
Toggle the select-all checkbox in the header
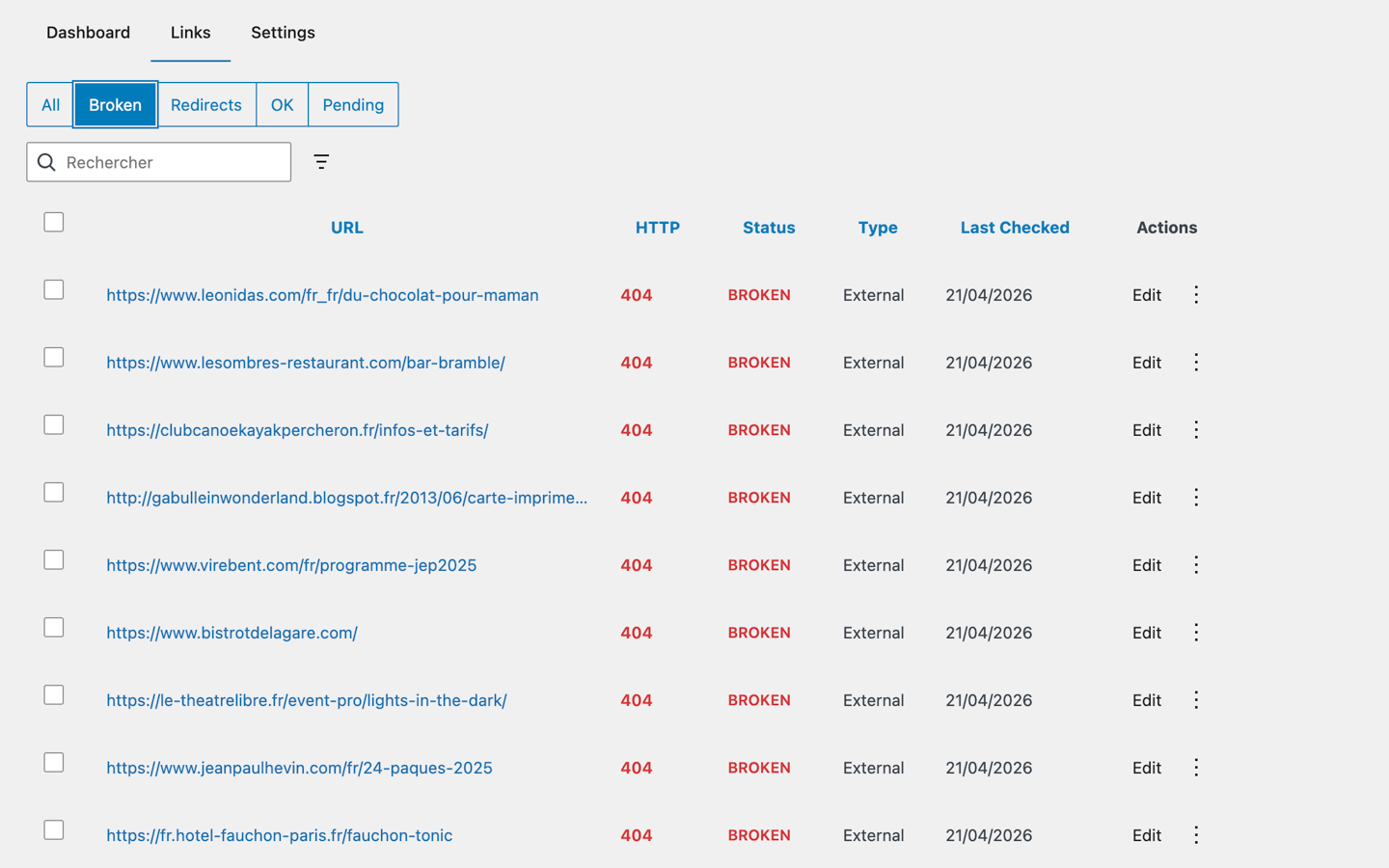point(53,222)
